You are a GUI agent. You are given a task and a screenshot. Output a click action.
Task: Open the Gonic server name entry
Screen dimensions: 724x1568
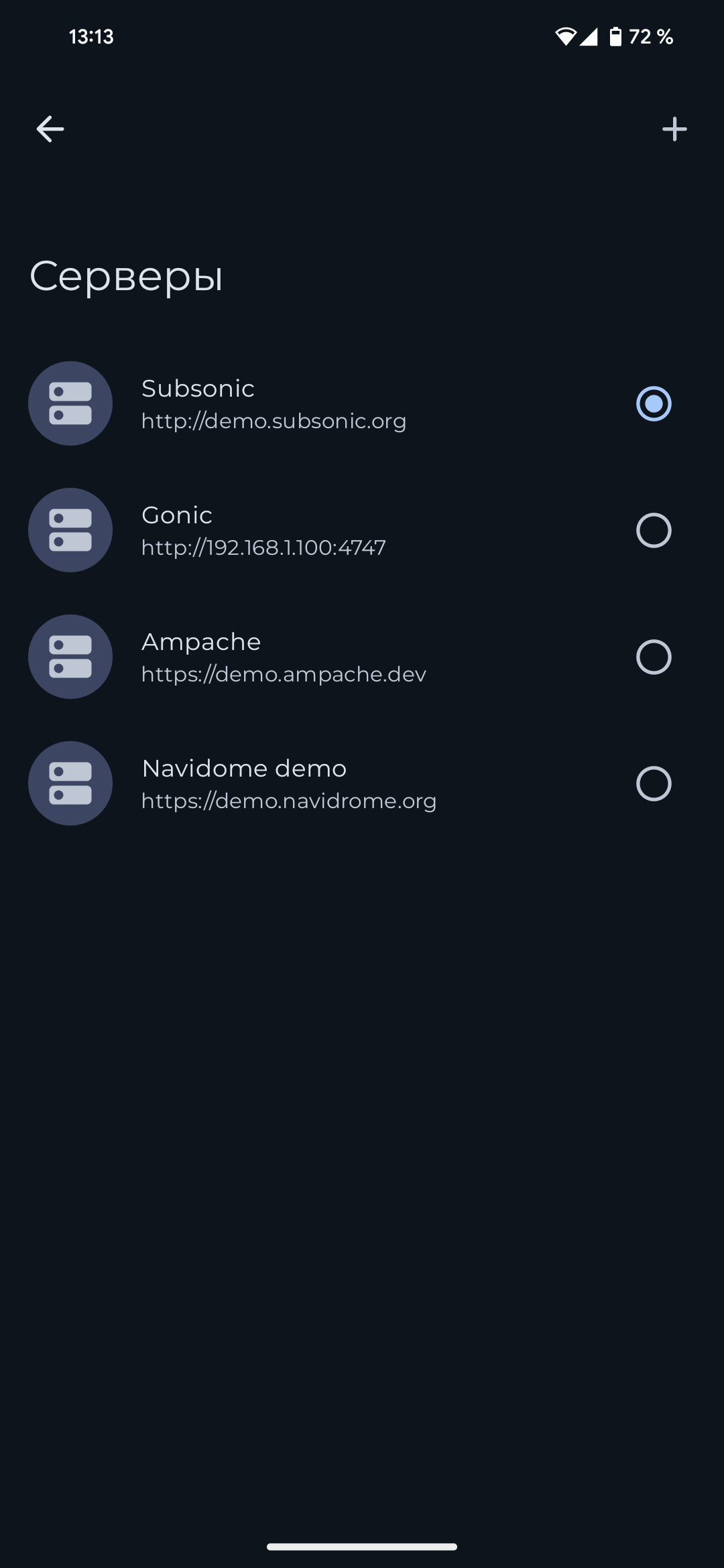tap(177, 515)
